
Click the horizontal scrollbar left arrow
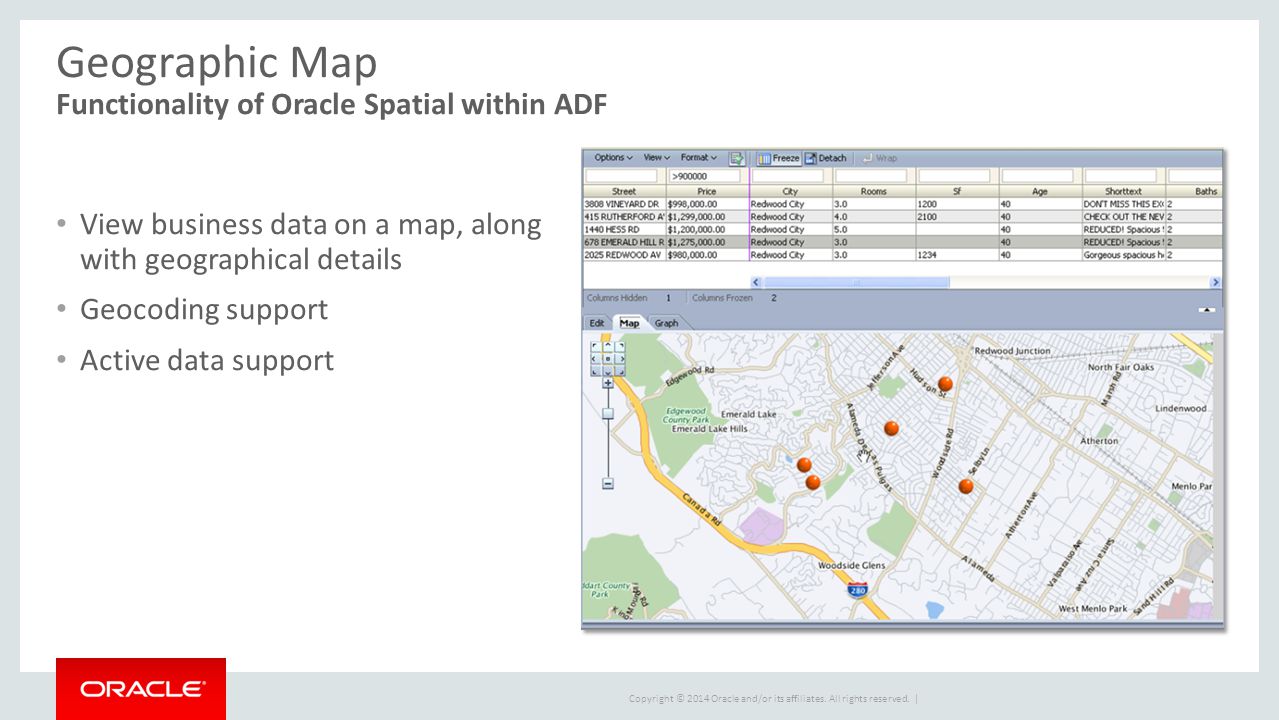(x=755, y=283)
